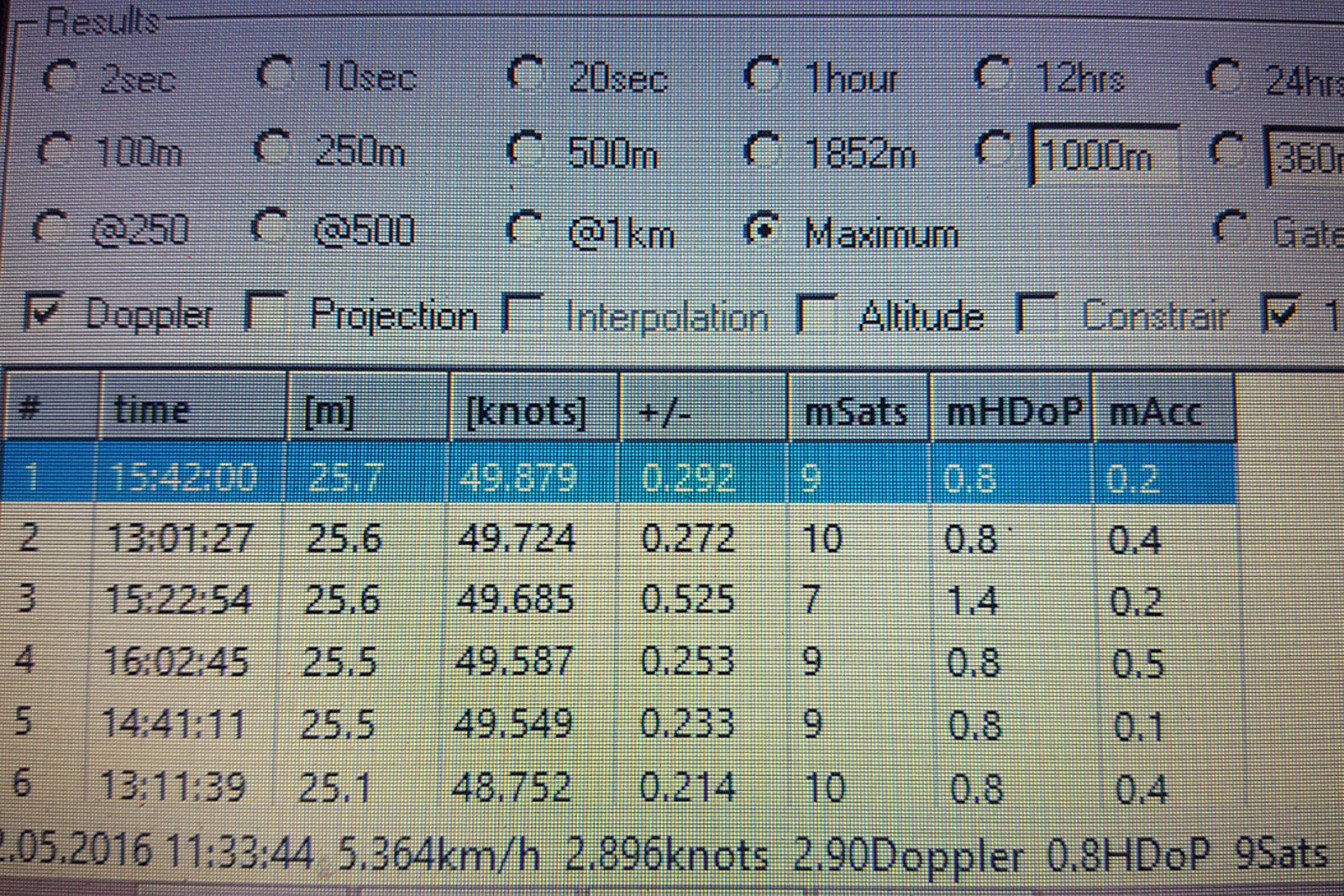Disable the Doppler checkbox

coord(42,312)
